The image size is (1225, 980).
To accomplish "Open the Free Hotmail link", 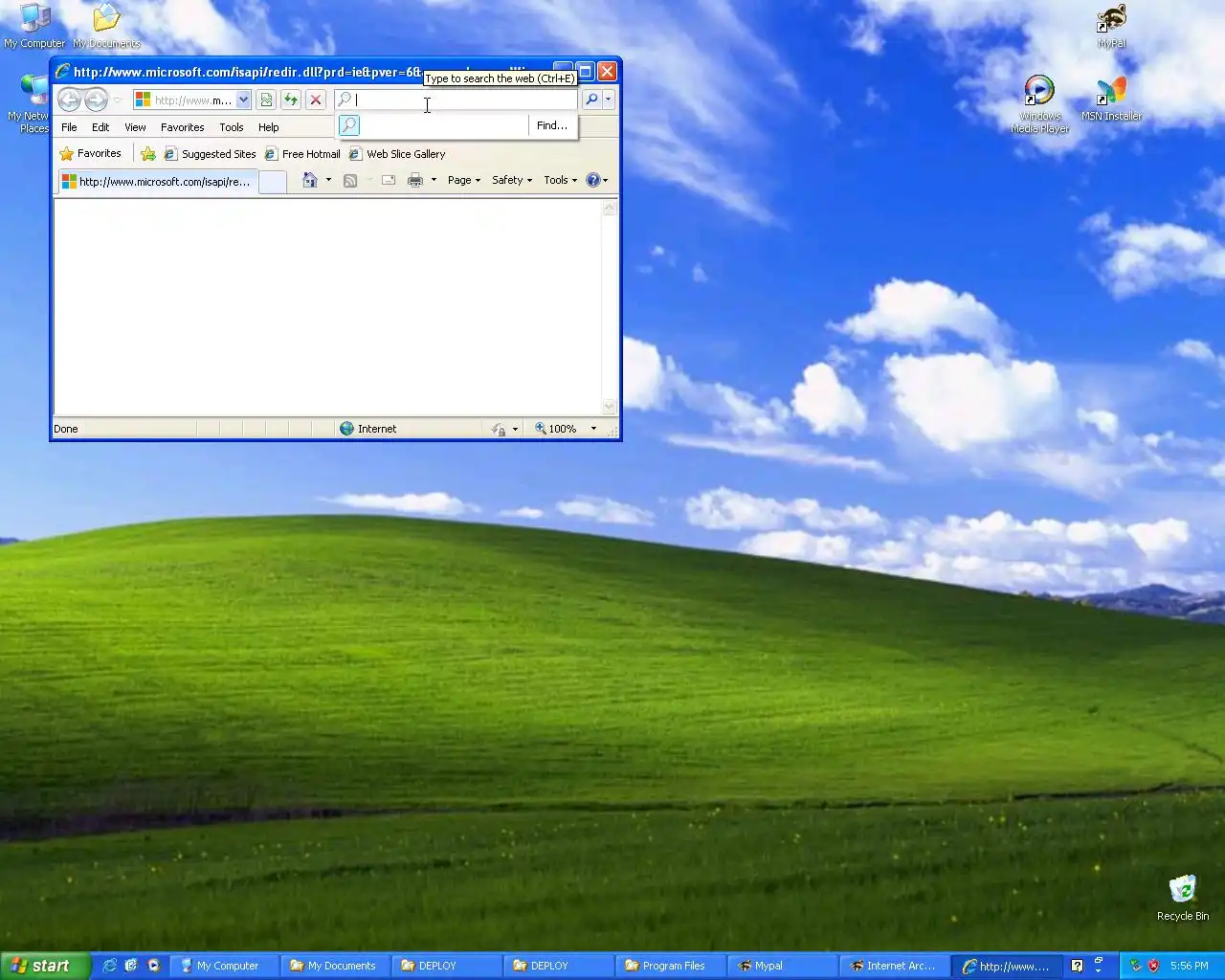I will 302,154.
